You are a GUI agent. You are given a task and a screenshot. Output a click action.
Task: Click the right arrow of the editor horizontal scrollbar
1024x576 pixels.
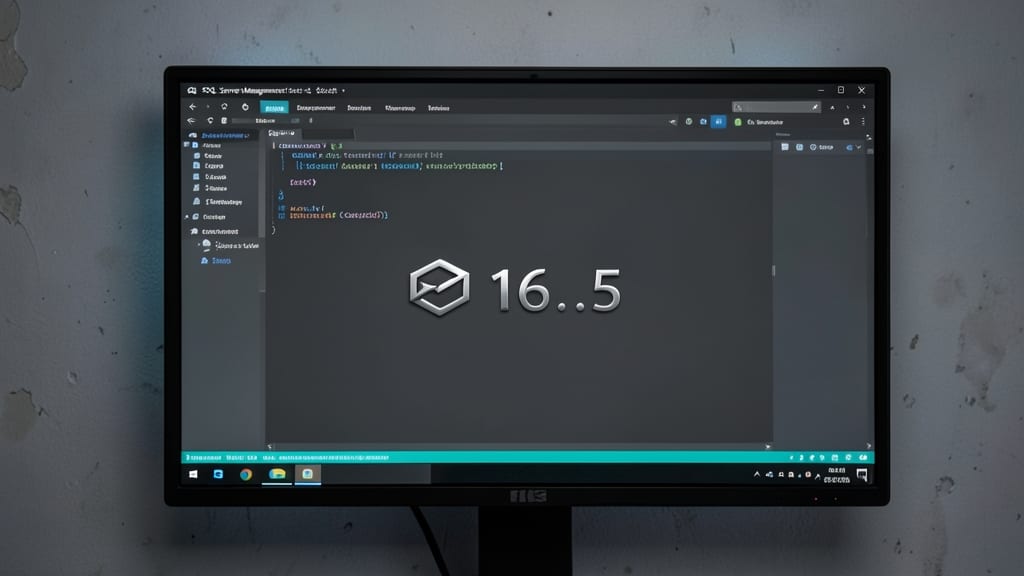coord(767,447)
